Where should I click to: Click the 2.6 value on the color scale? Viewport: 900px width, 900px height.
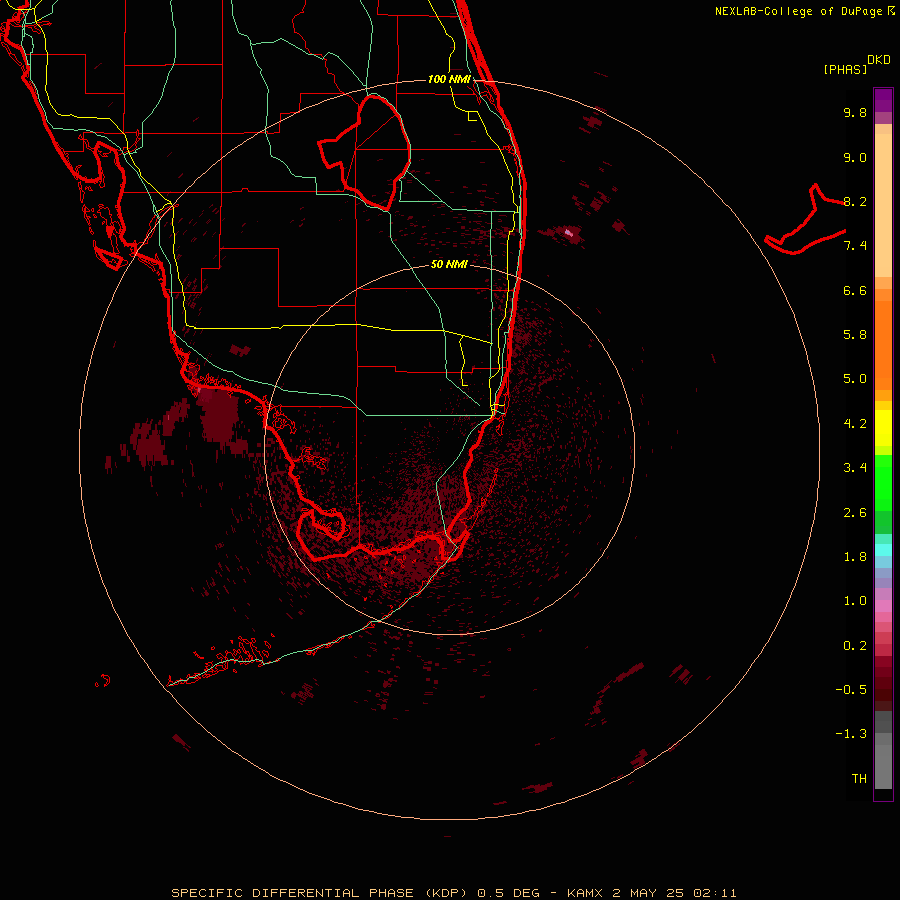(x=855, y=513)
